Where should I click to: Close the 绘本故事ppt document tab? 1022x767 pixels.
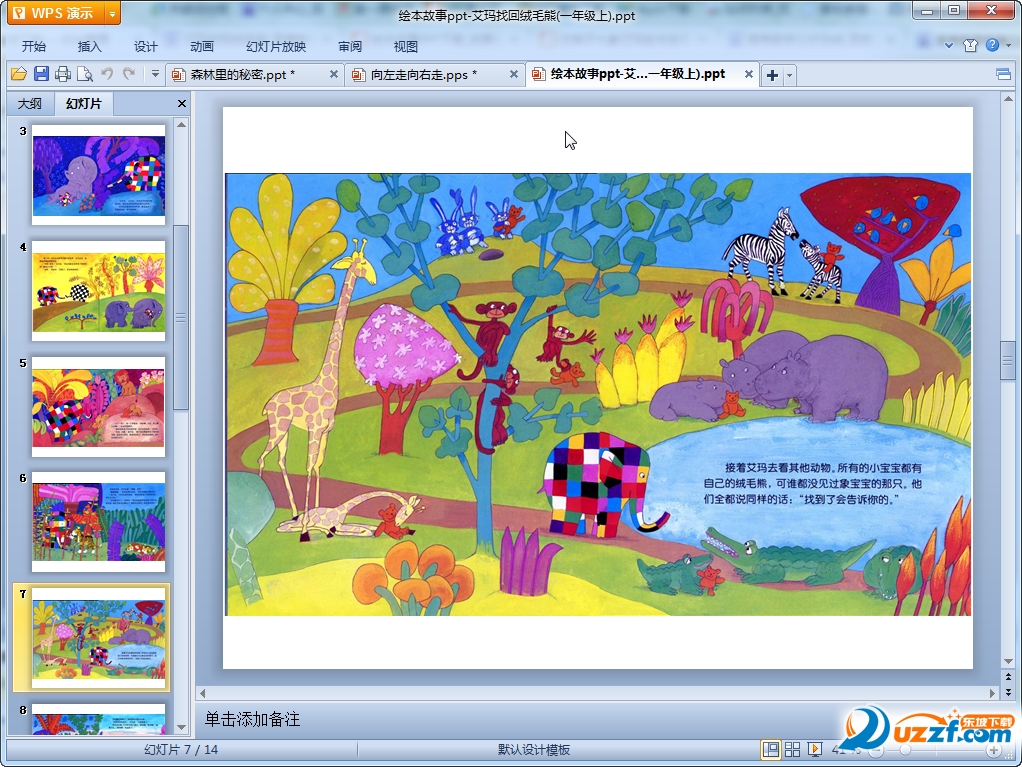pyautogui.click(x=749, y=74)
